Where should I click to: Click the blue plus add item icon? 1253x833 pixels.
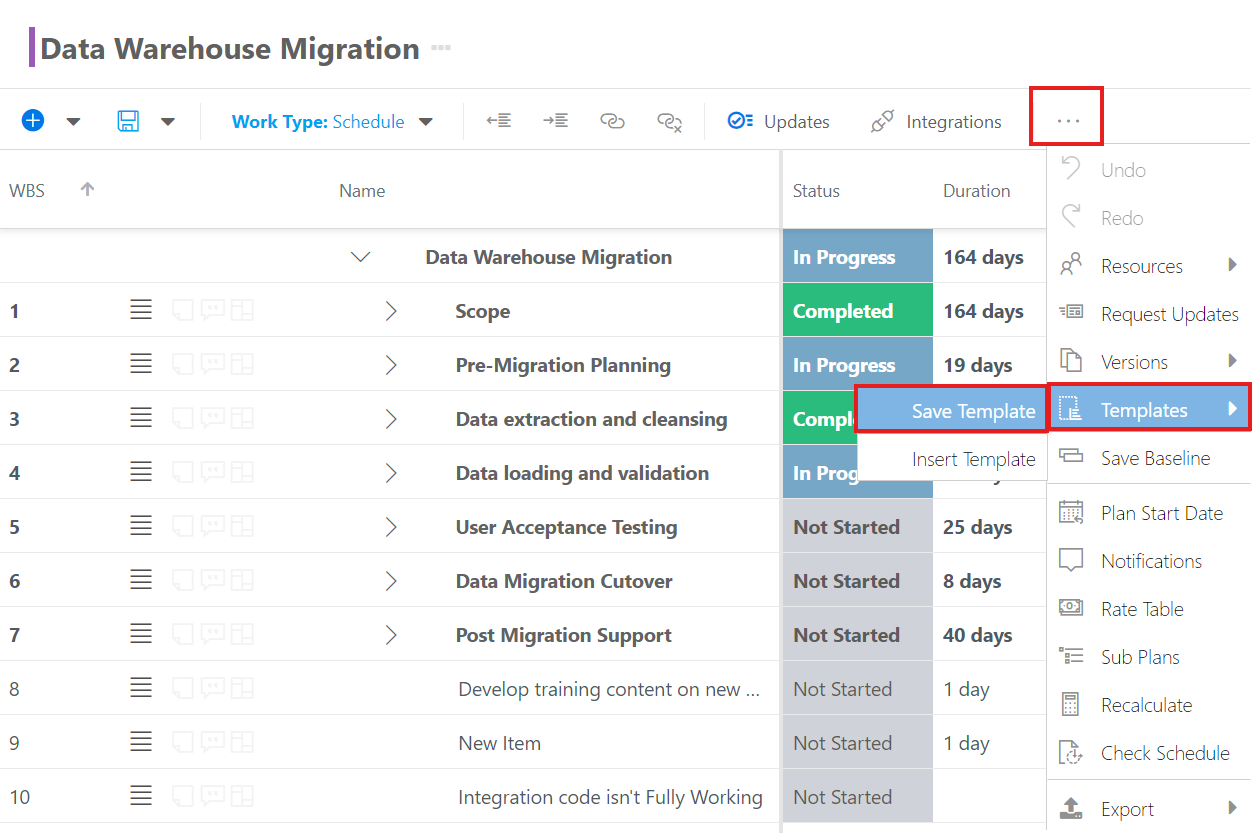pyautogui.click(x=33, y=121)
